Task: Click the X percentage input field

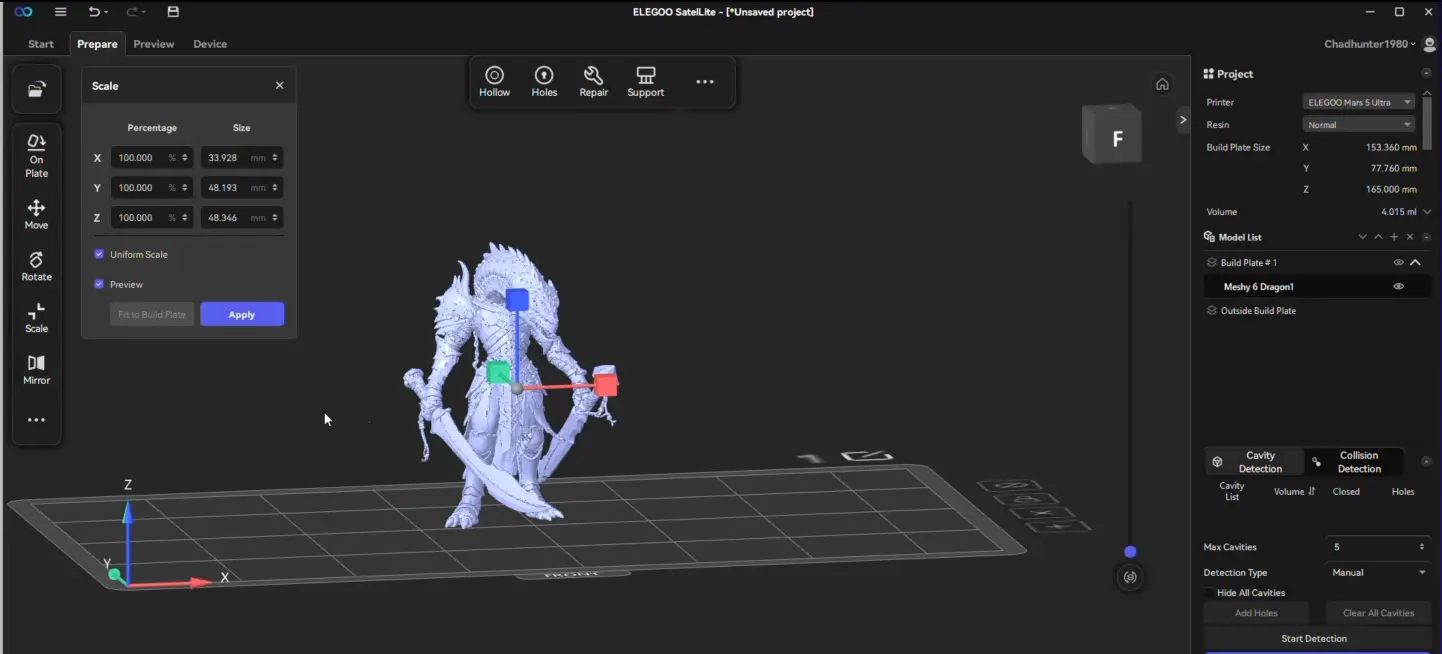Action: click(x=144, y=157)
